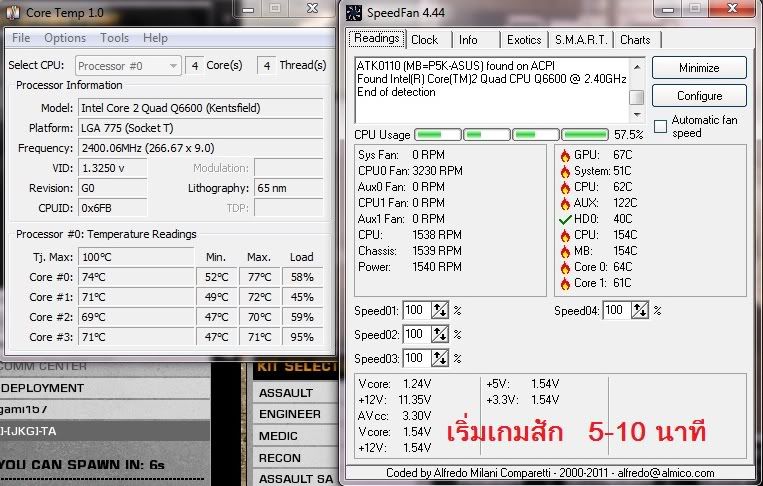763x486 pixels.
Task: Click the Core Temp app icon in title bar
Action: tap(13, 12)
